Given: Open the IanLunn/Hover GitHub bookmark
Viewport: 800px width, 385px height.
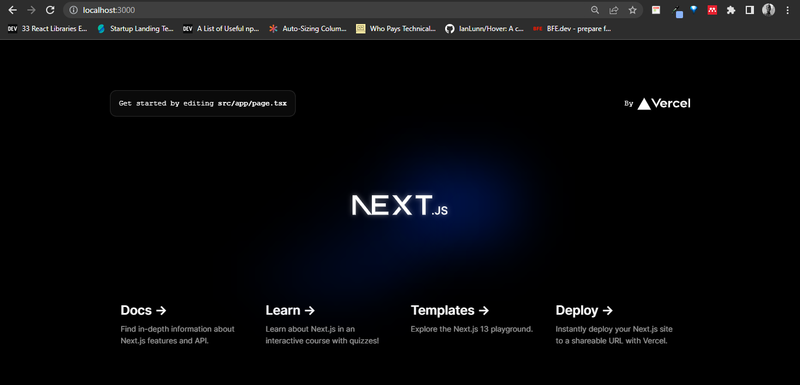Looking at the screenshot, I should [484, 29].
